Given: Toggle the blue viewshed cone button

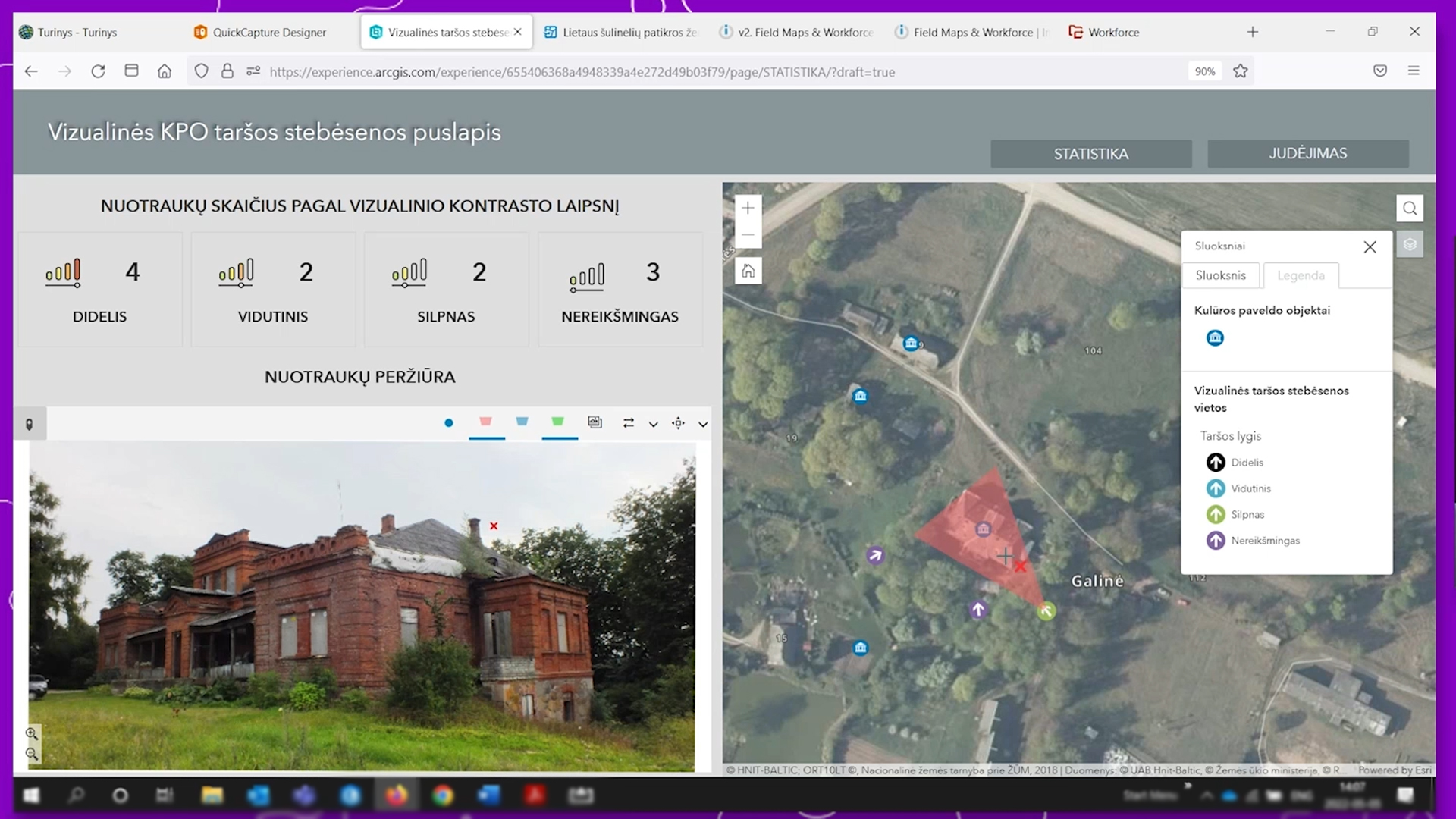Looking at the screenshot, I should 522,422.
